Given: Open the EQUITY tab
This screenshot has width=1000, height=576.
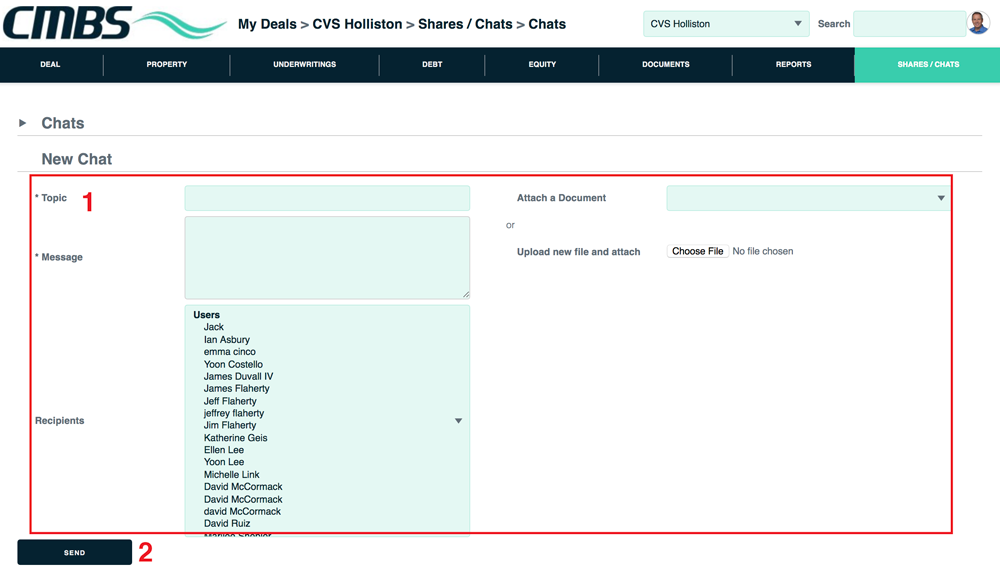Looking at the screenshot, I should [542, 64].
